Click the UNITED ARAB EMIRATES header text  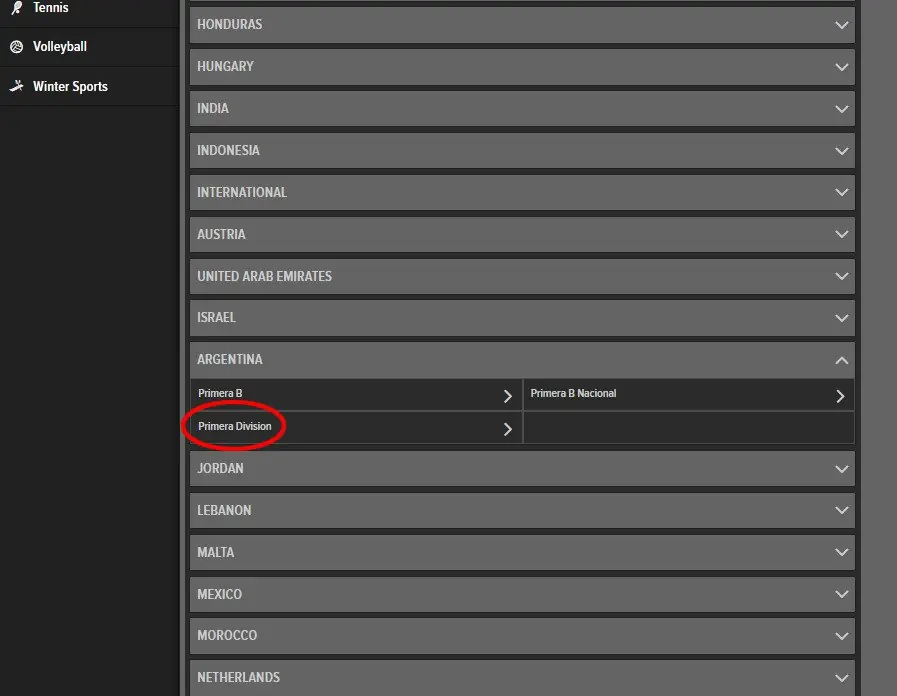pos(264,276)
